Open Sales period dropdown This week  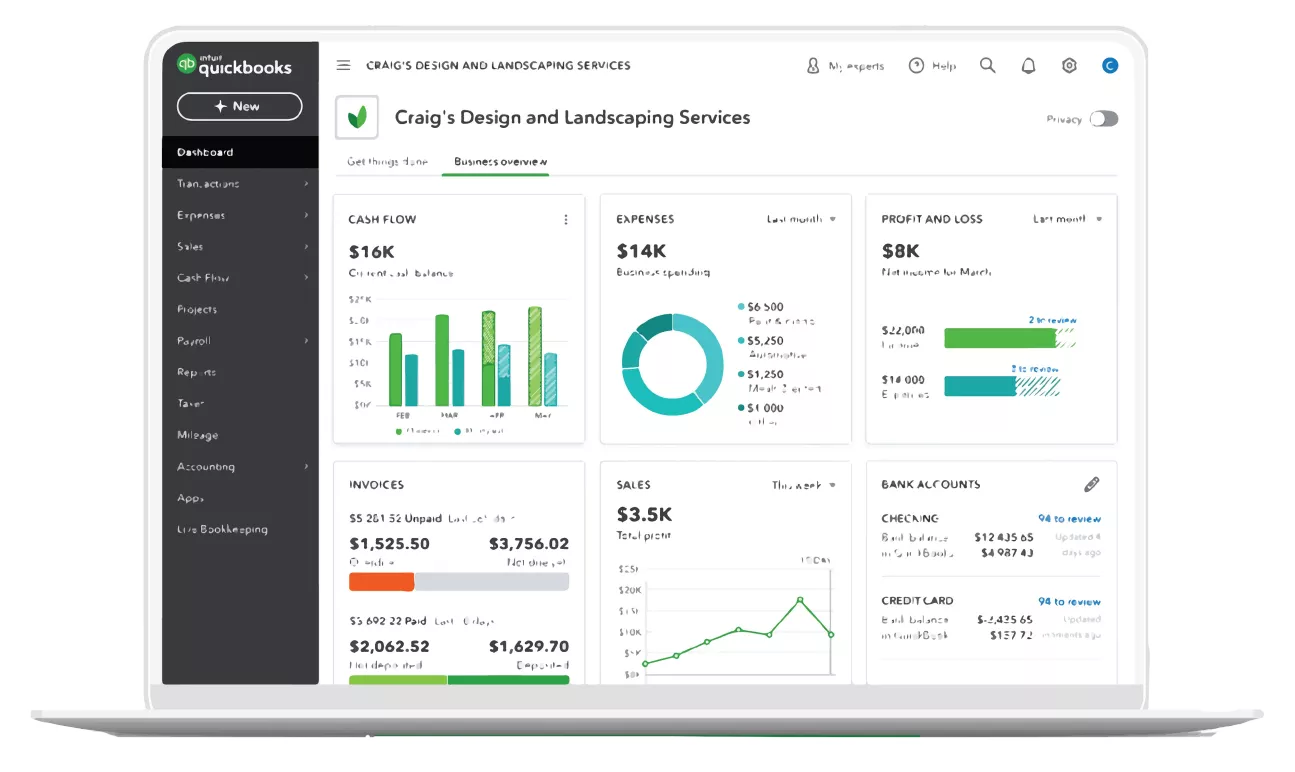click(x=804, y=485)
